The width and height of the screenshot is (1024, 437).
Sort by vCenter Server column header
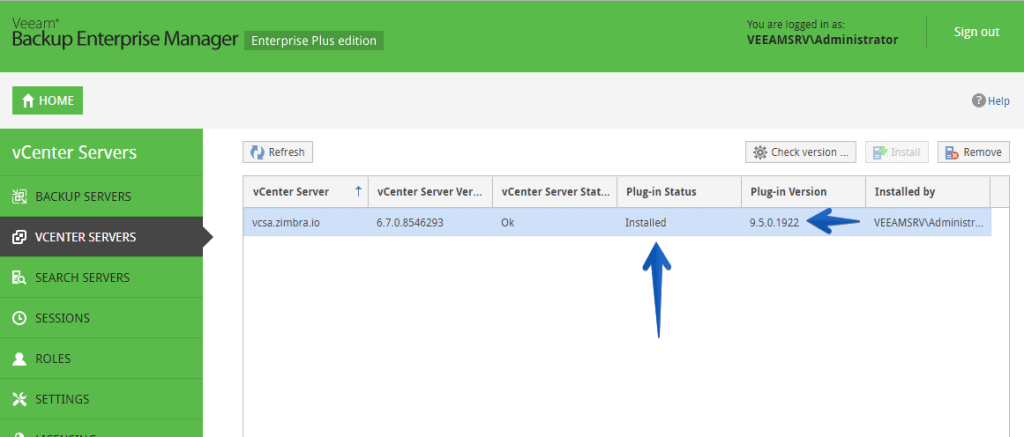point(306,192)
